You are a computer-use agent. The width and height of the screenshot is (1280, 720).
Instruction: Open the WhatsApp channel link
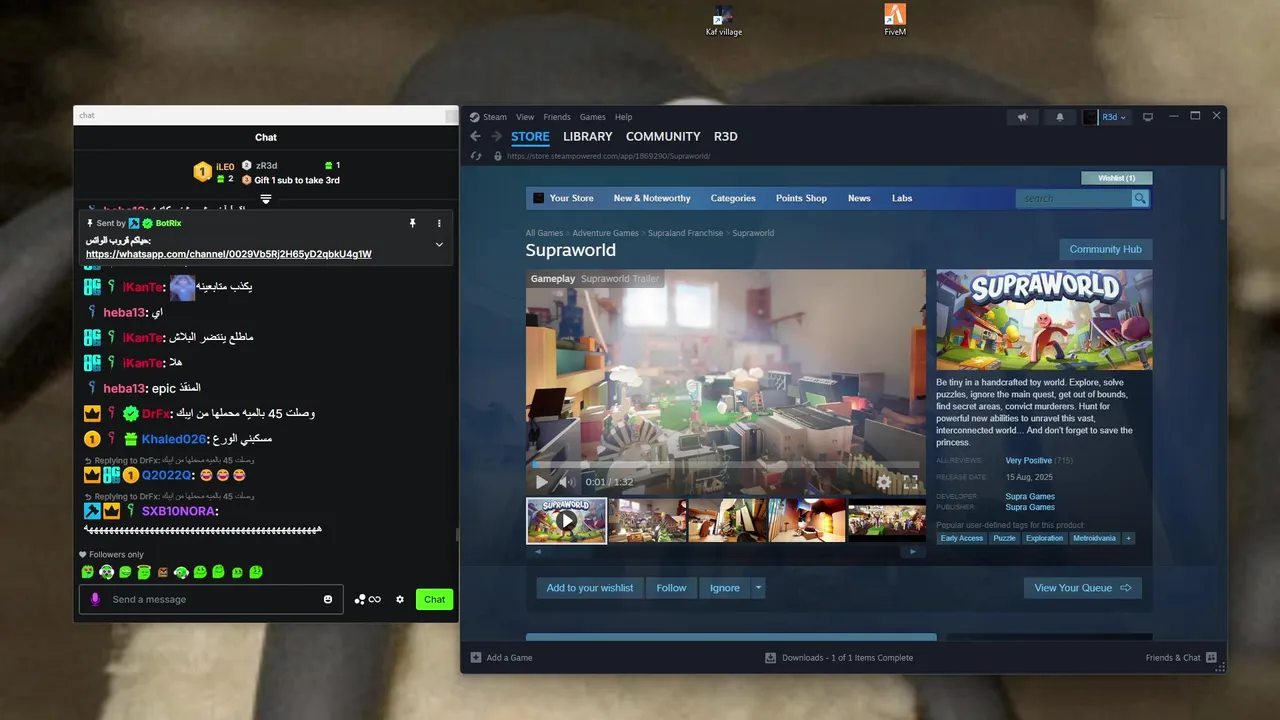pyautogui.click(x=229, y=254)
